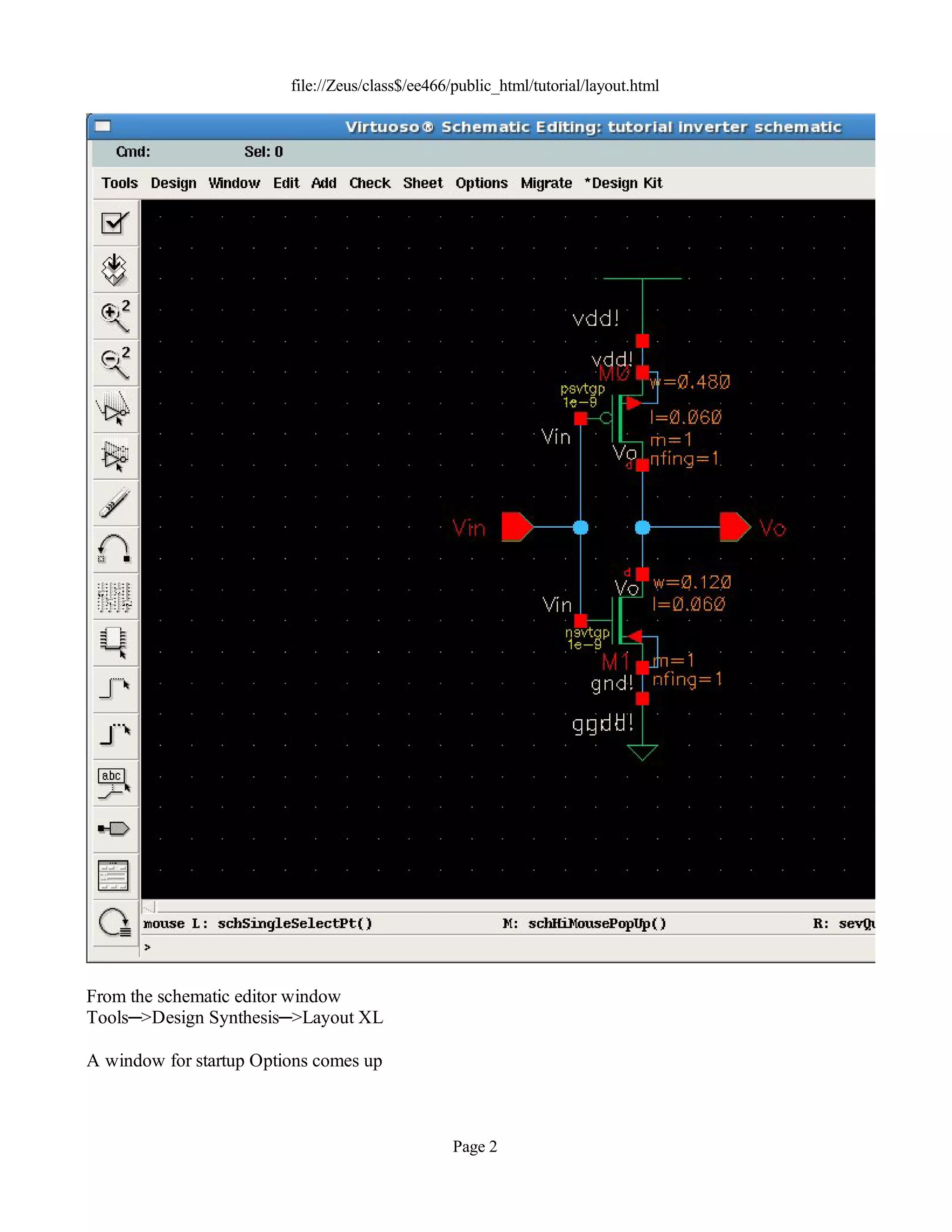Click the Zoom In by 2 magnifier icon

115,317
